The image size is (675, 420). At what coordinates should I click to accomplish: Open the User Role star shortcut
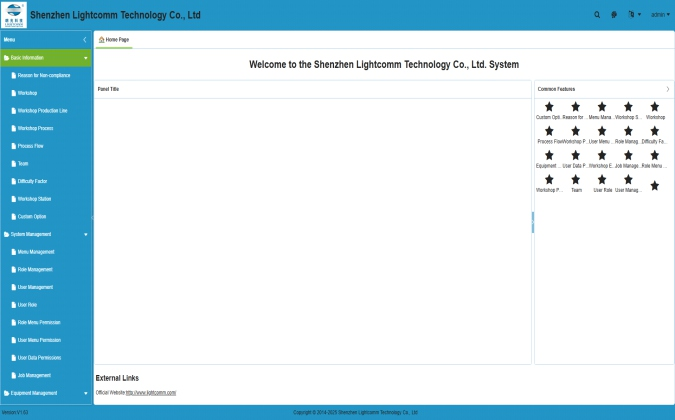602,184
